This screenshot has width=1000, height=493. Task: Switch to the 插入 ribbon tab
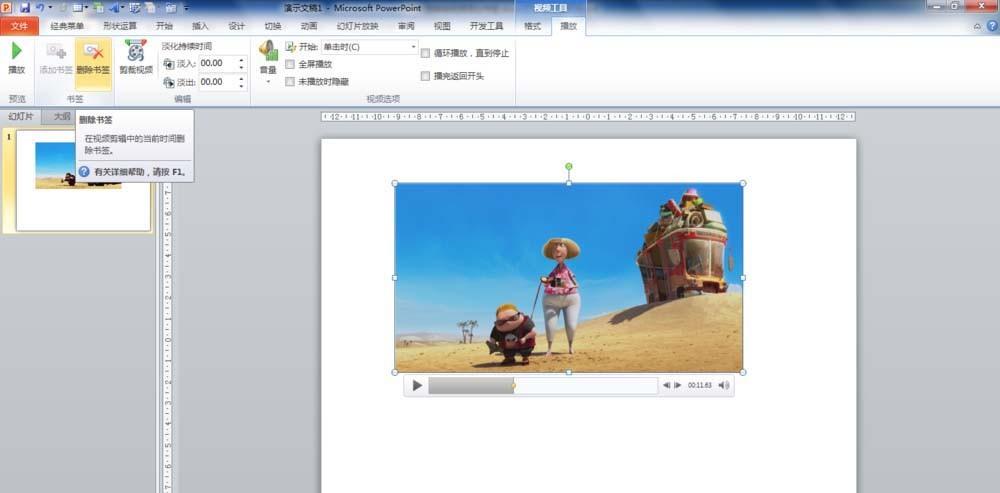point(200,26)
